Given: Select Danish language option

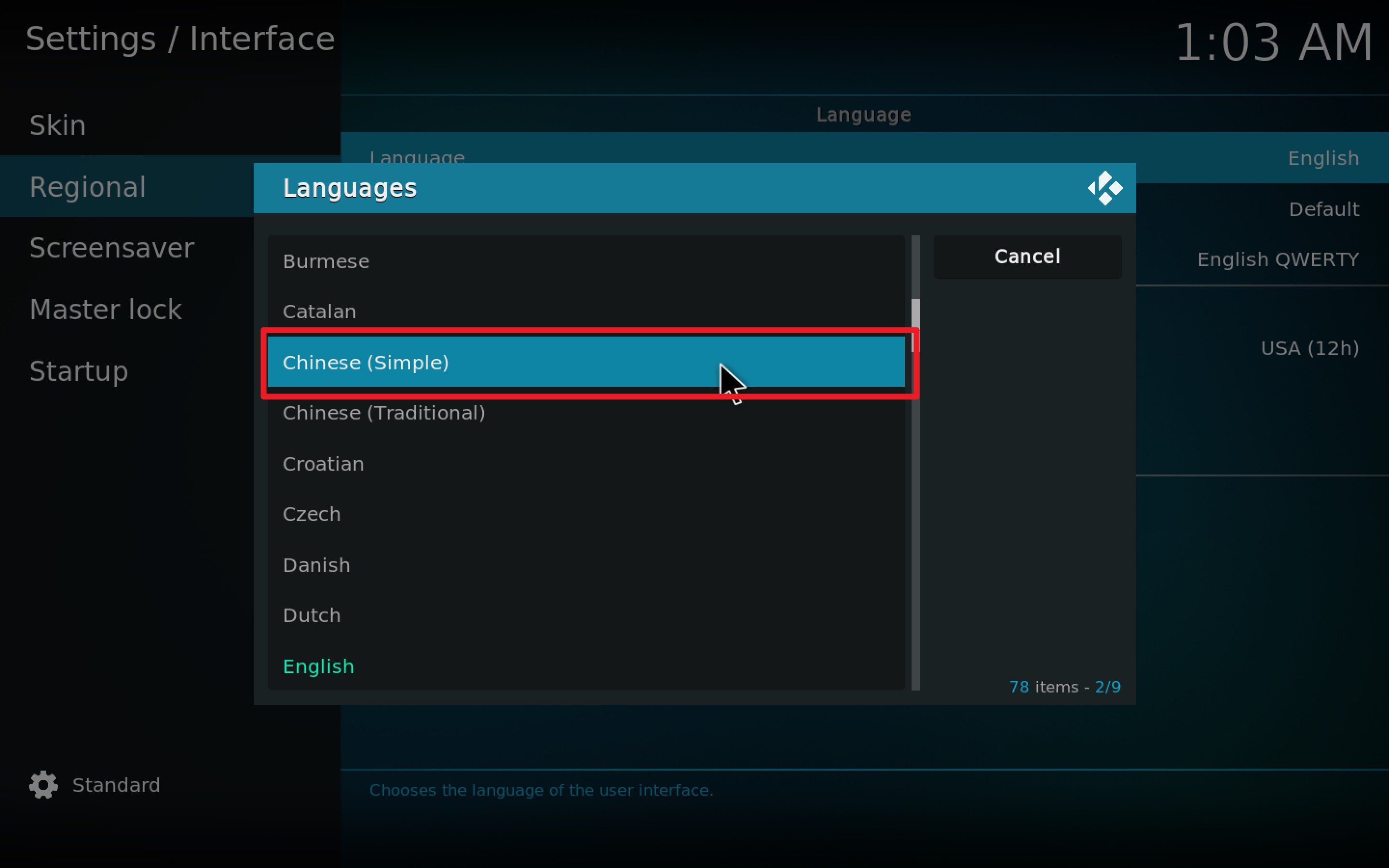Looking at the screenshot, I should 316,566.
